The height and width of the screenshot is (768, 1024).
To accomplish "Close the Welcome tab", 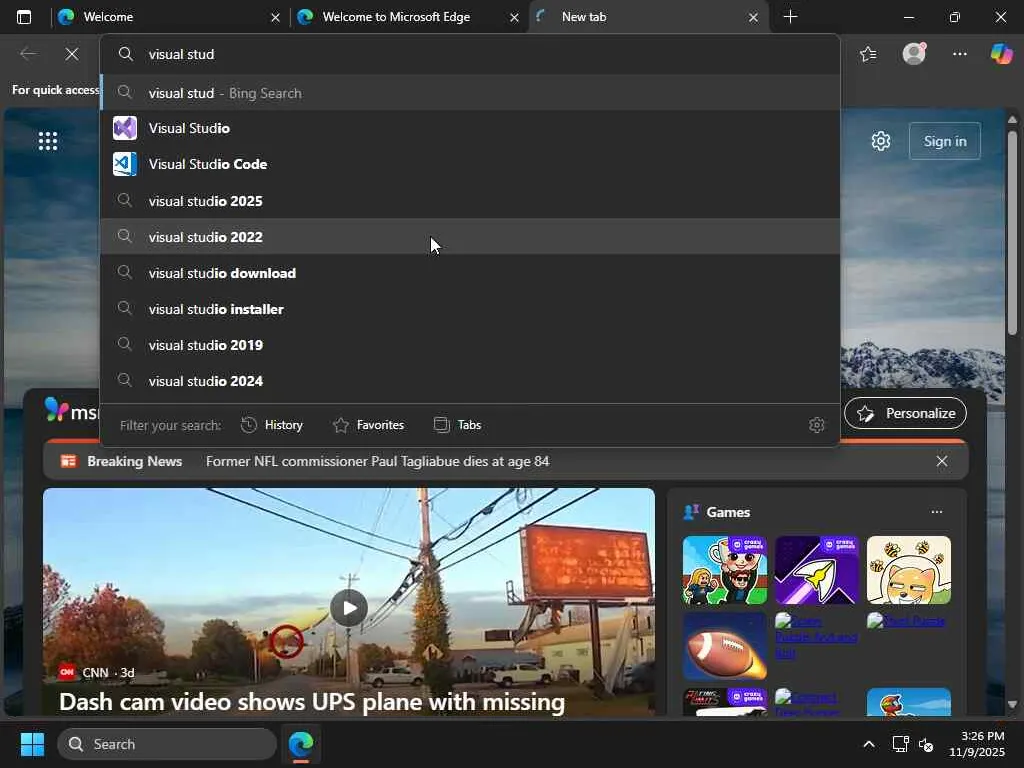I will tap(276, 18).
